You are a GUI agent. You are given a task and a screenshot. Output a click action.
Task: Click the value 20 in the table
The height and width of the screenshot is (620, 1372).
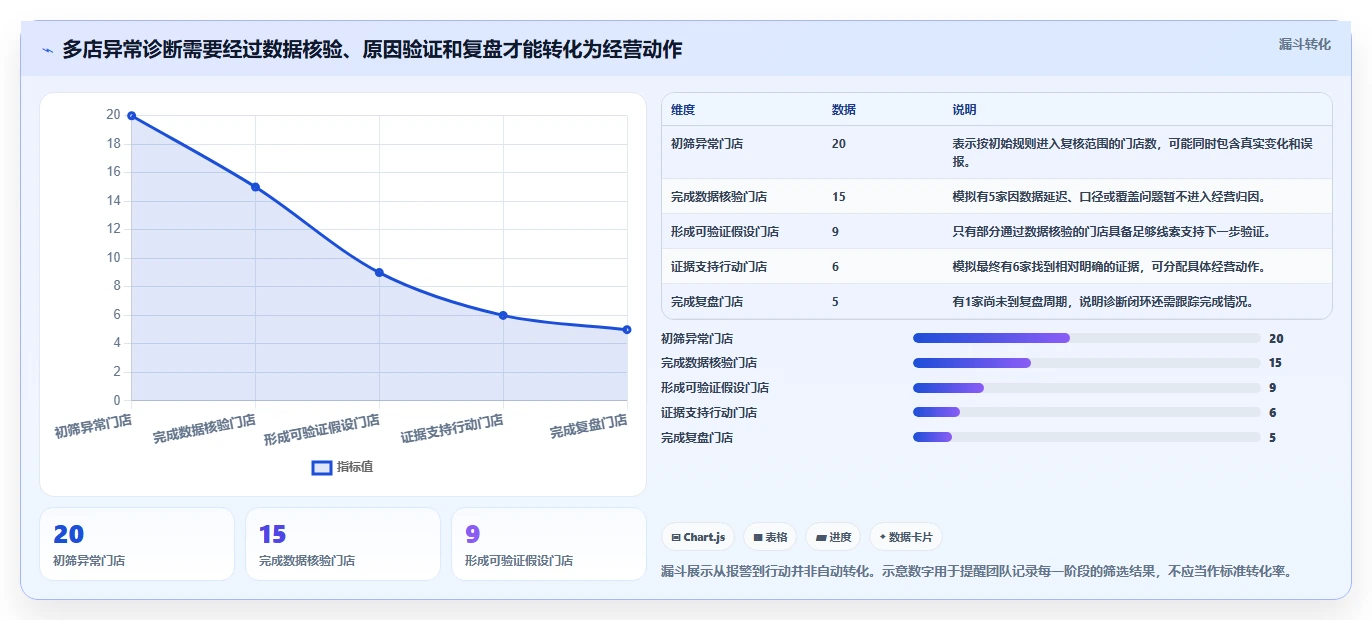838,144
